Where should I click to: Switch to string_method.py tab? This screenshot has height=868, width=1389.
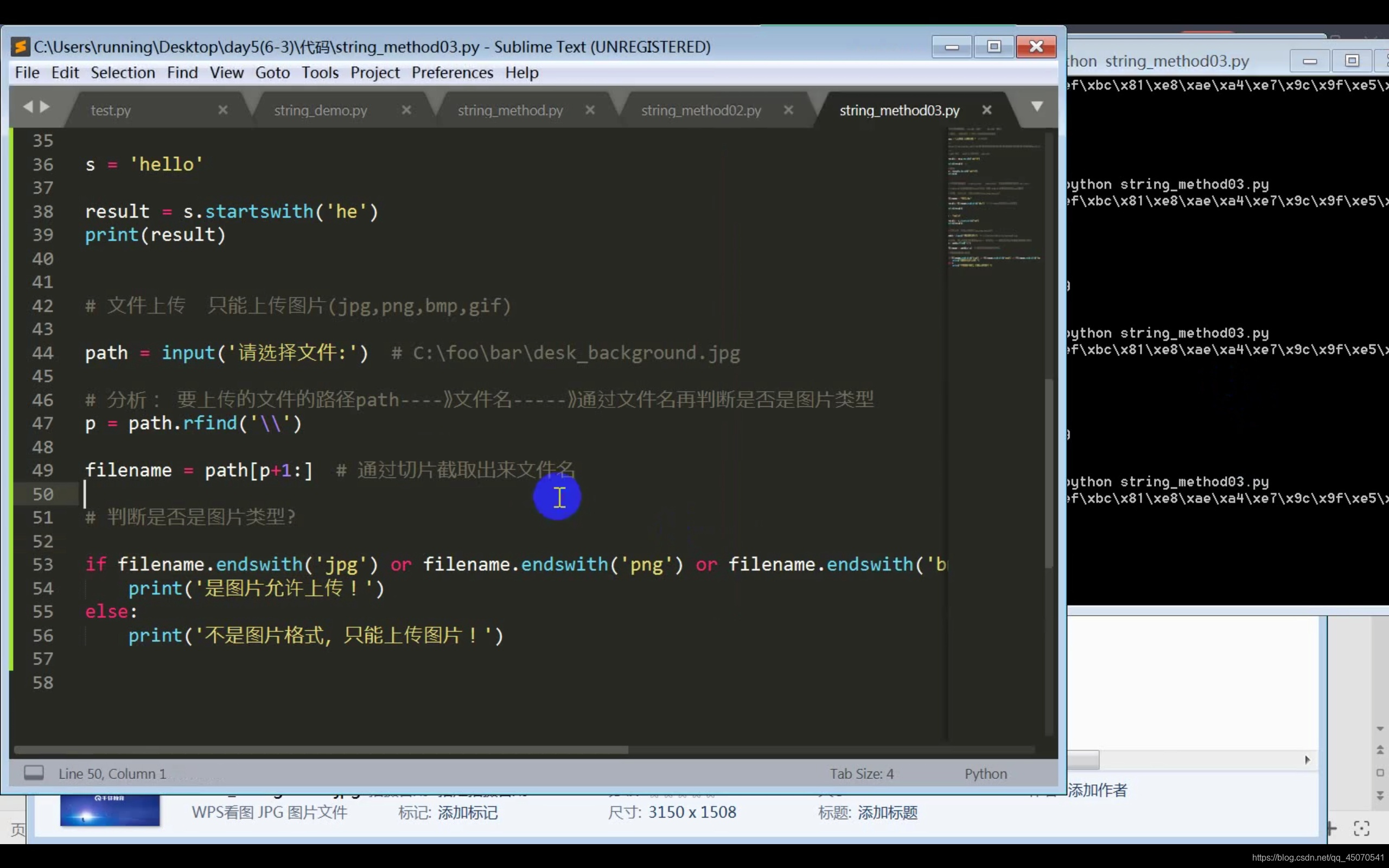[x=509, y=110]
